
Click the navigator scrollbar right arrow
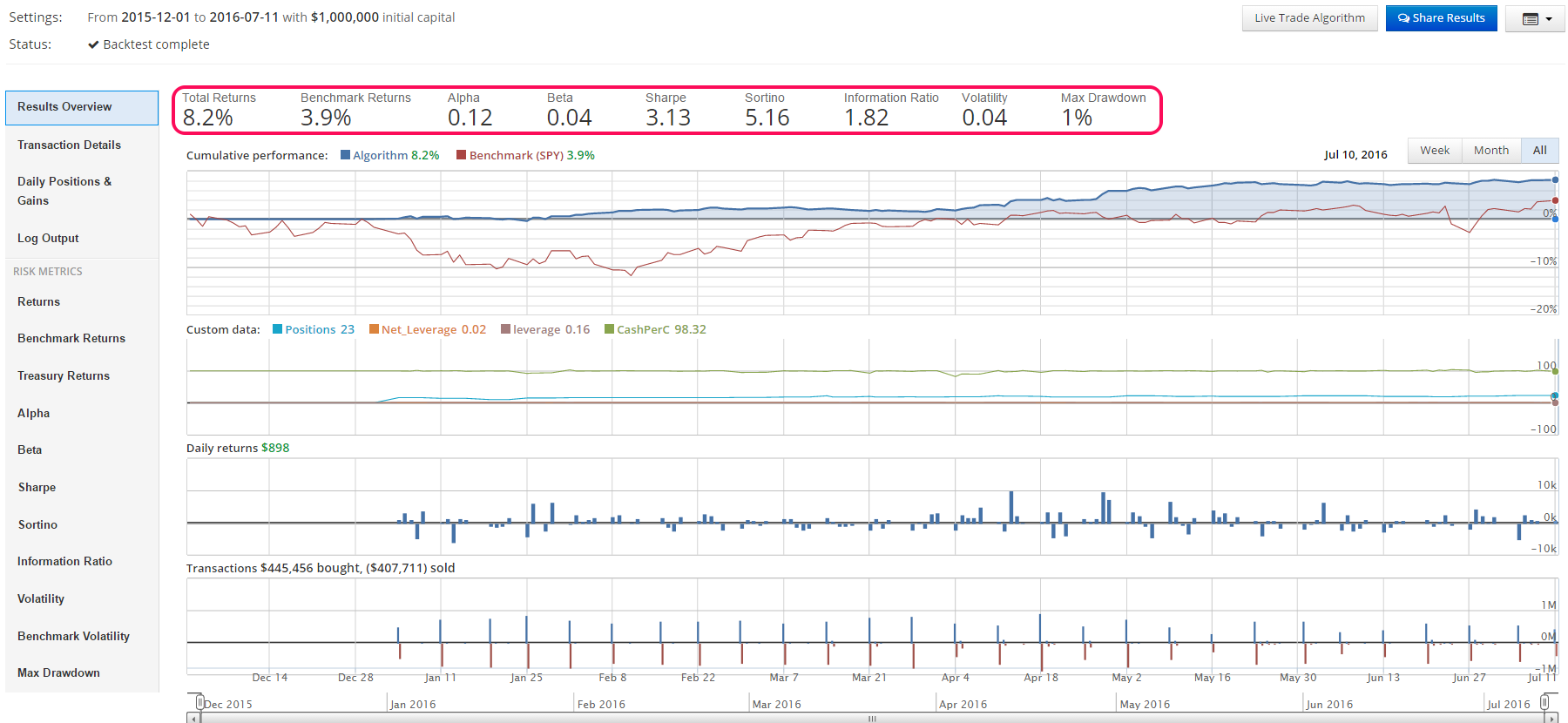tap(1551, 719)
